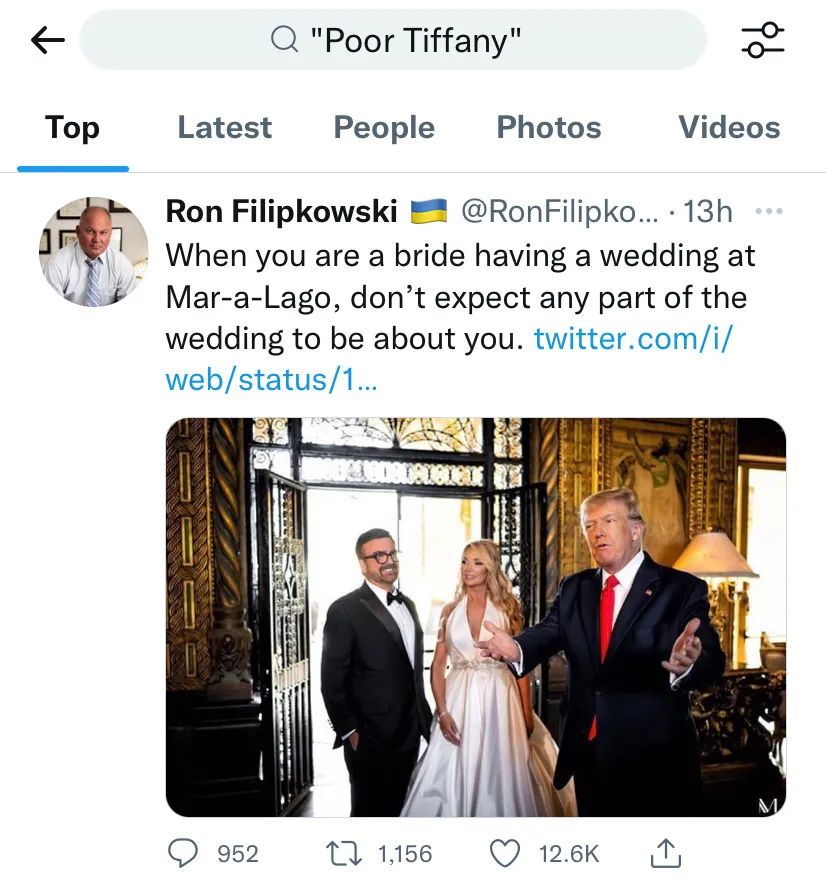
Task: Go back using the left arrow
Action: [x=48, y=40]
